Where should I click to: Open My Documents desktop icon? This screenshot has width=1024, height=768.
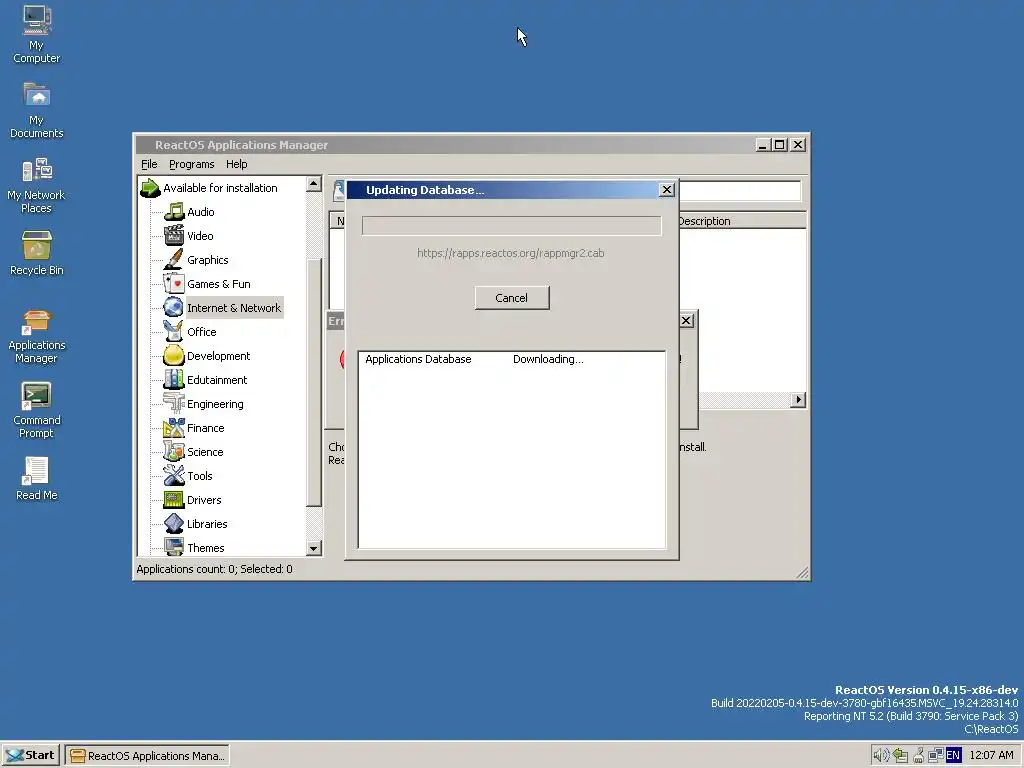point(37,110)
